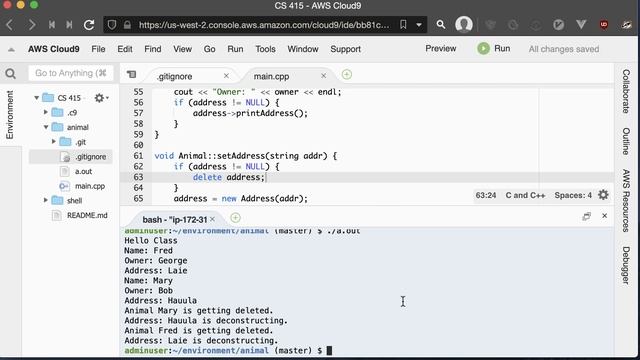This screenshot has height=360, width=640.
Task: Open the Collaborate side panel
Action: pyautogui.click(x=626, y=91)
